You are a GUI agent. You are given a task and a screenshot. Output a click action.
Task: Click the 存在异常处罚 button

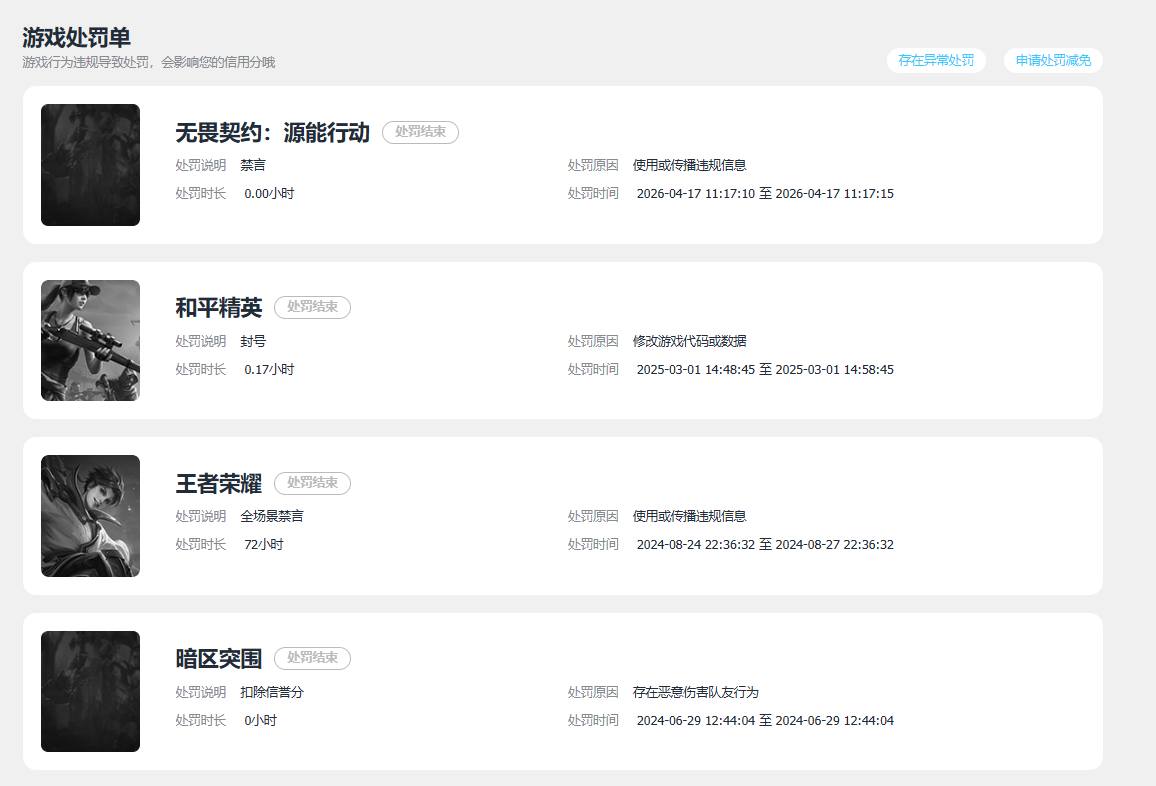[936, 60]
